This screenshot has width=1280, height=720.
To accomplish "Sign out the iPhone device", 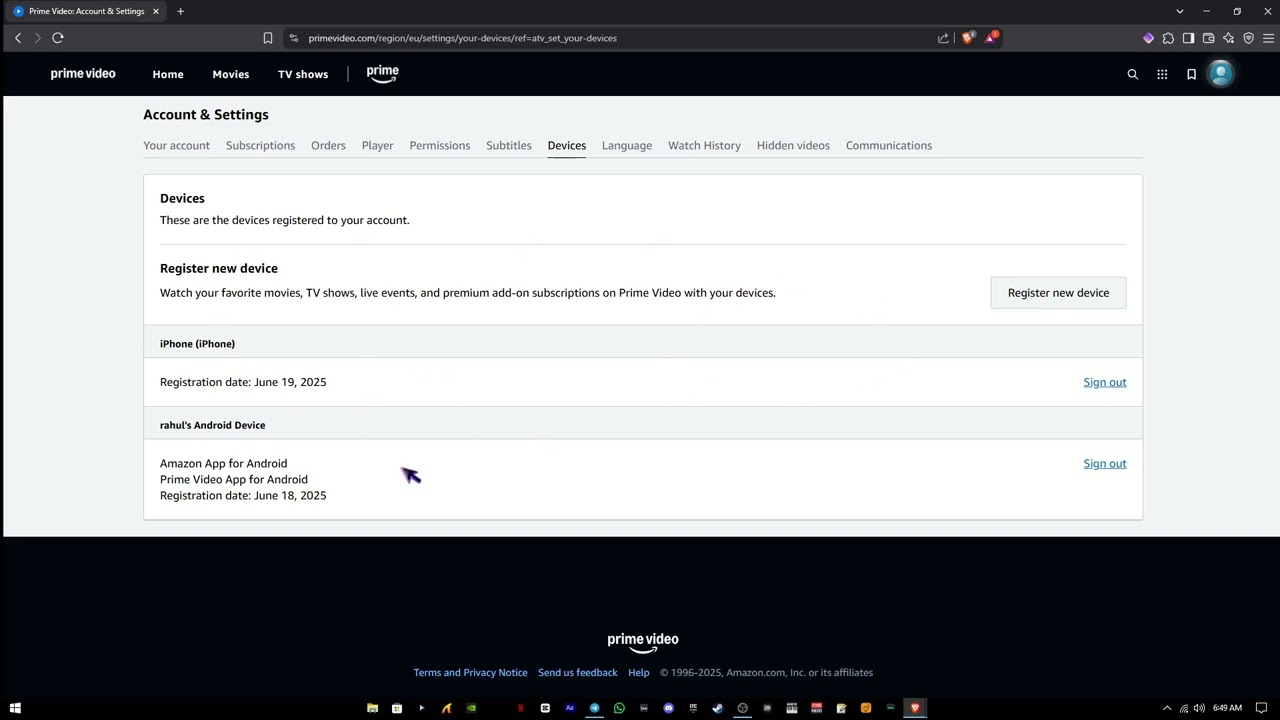I will (x=1105, y=382).
